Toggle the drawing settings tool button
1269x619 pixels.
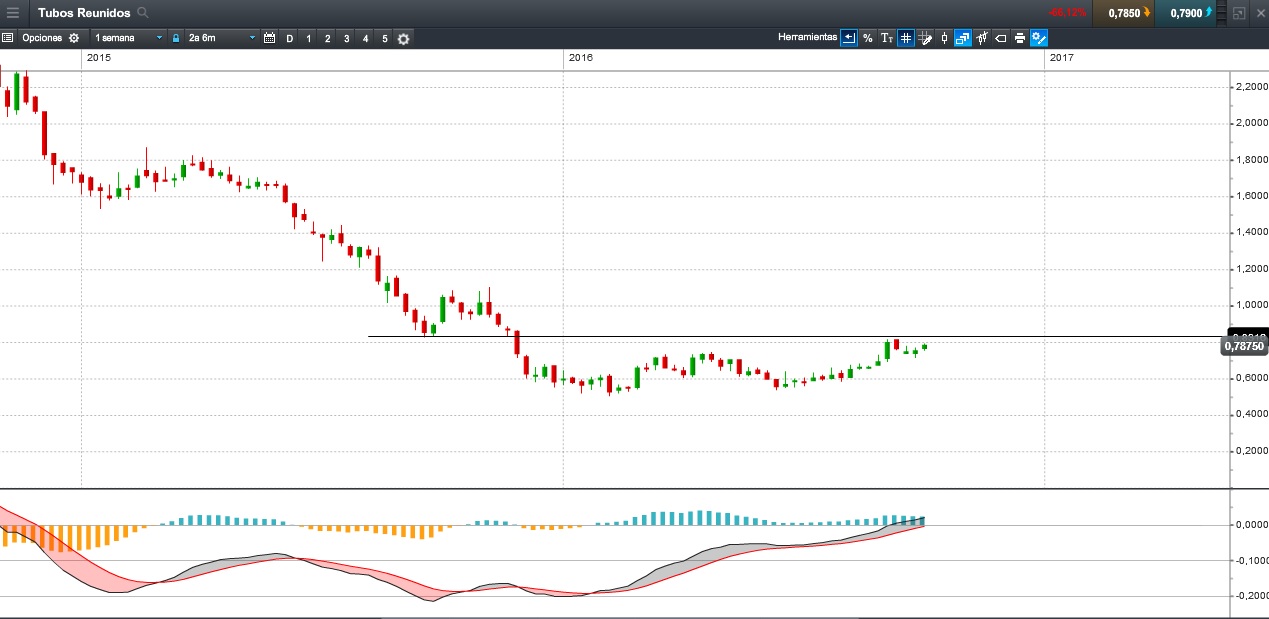pos(1039,38)
